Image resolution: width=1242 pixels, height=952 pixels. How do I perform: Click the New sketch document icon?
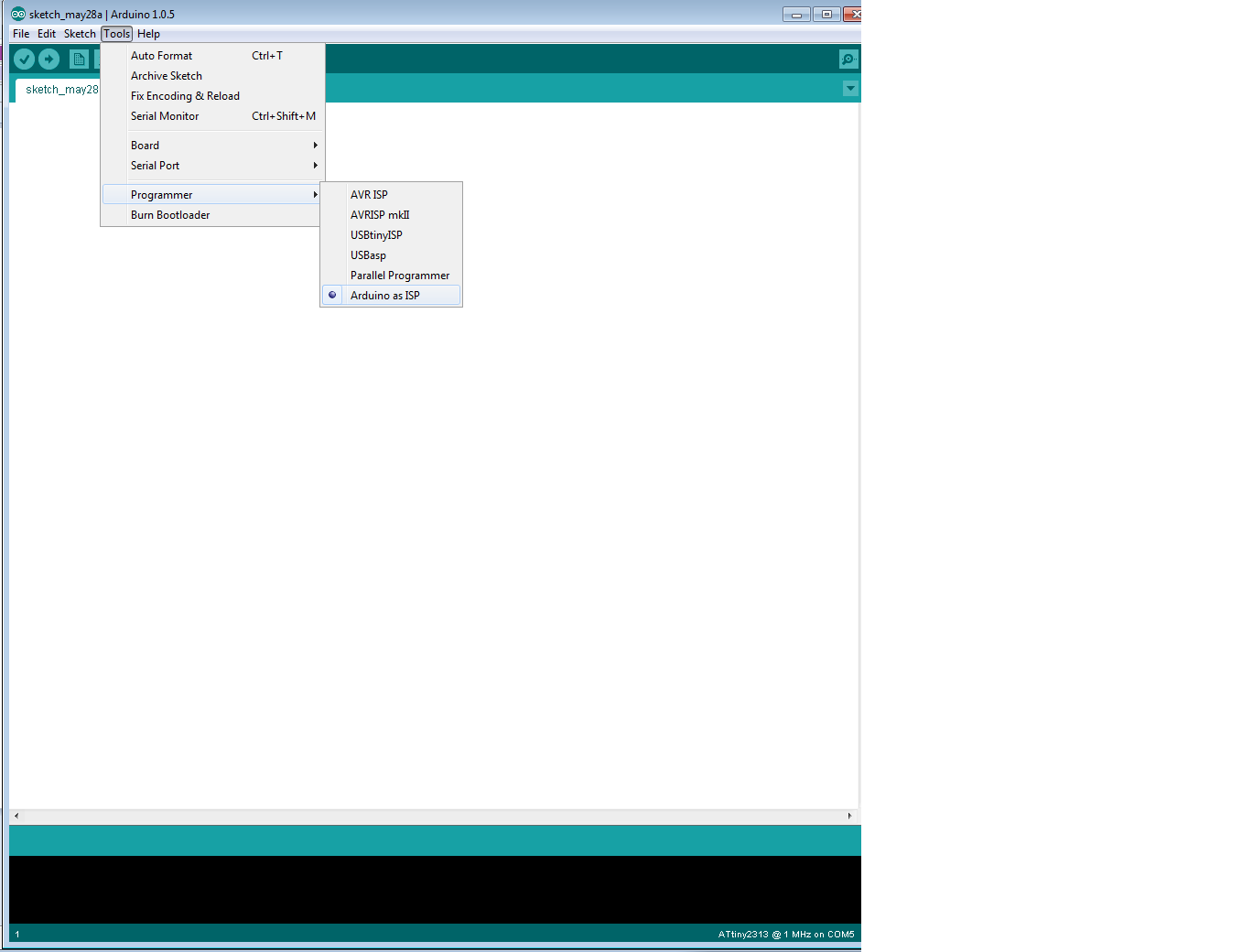(80, 59)
